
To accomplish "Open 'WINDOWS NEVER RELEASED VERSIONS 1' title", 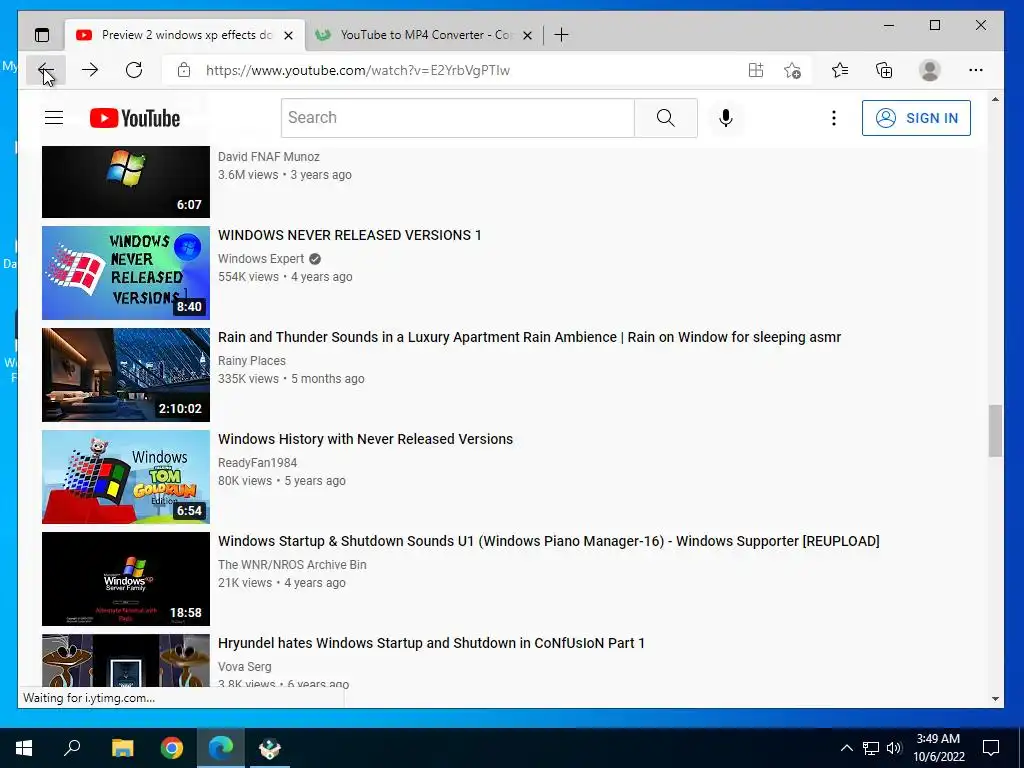I will pyautogui.click(x=349, y=235).
